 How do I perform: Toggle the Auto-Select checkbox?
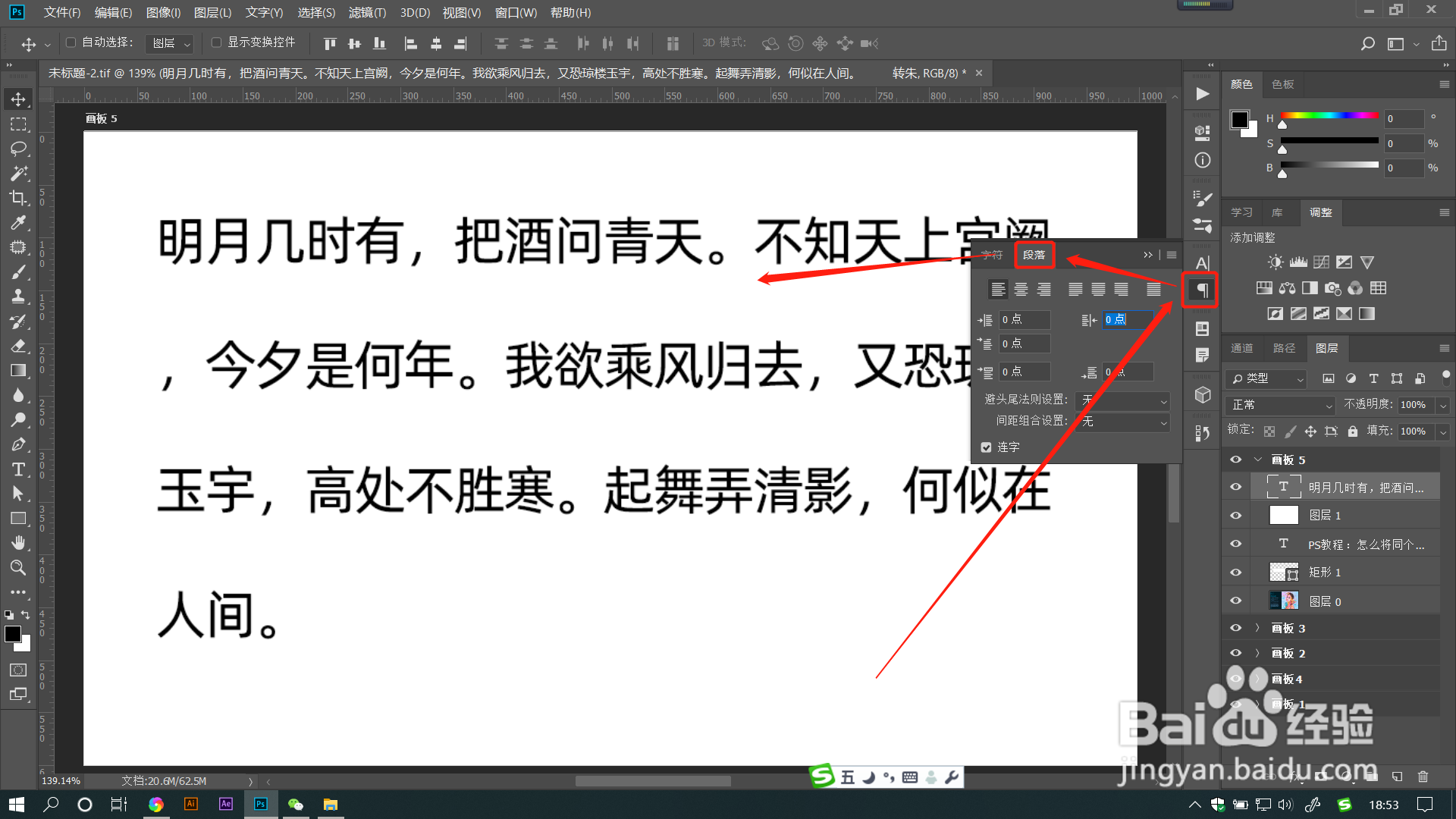pos(71,42)
